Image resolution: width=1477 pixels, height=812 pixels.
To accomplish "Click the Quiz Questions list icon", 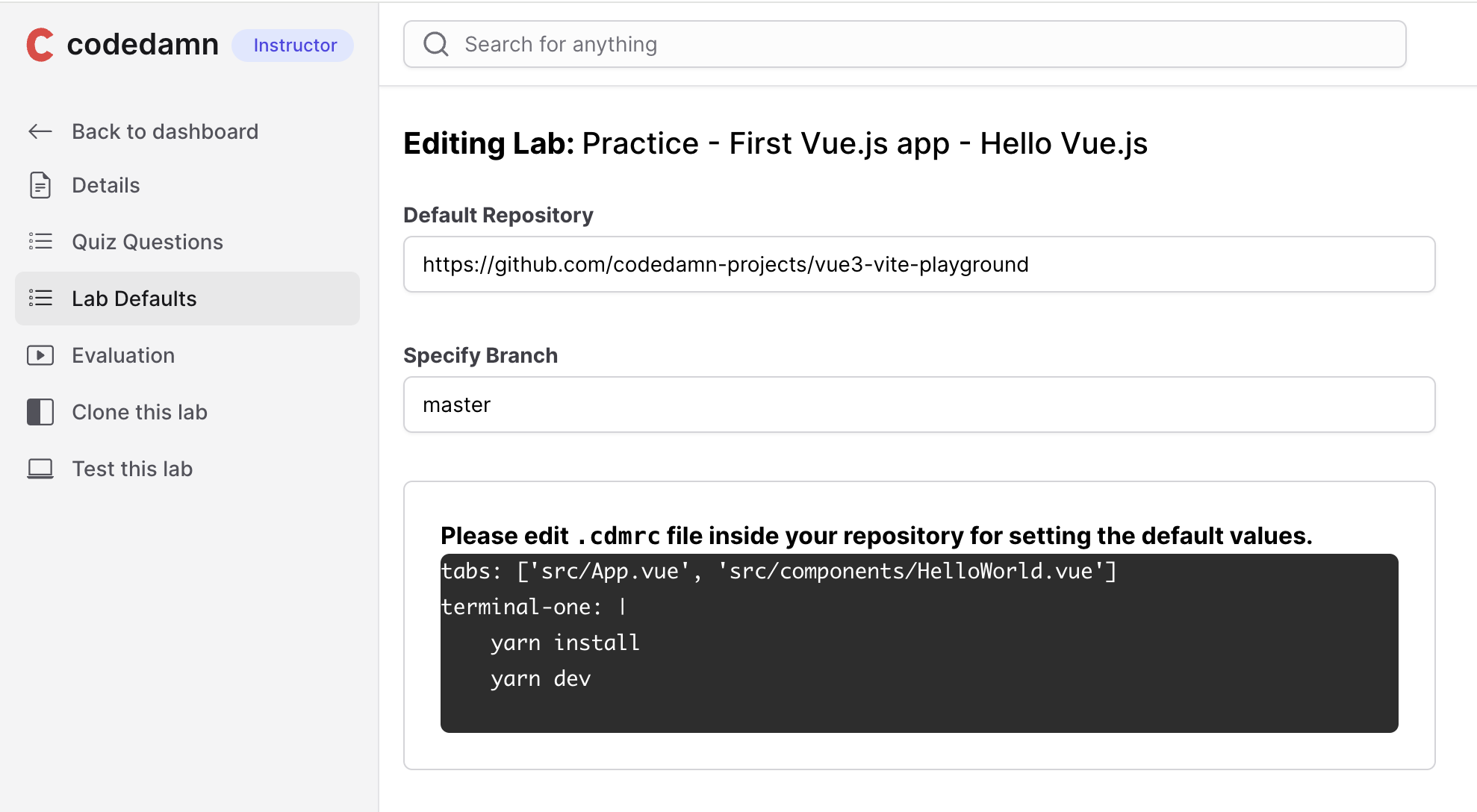I will click(40, 241).
